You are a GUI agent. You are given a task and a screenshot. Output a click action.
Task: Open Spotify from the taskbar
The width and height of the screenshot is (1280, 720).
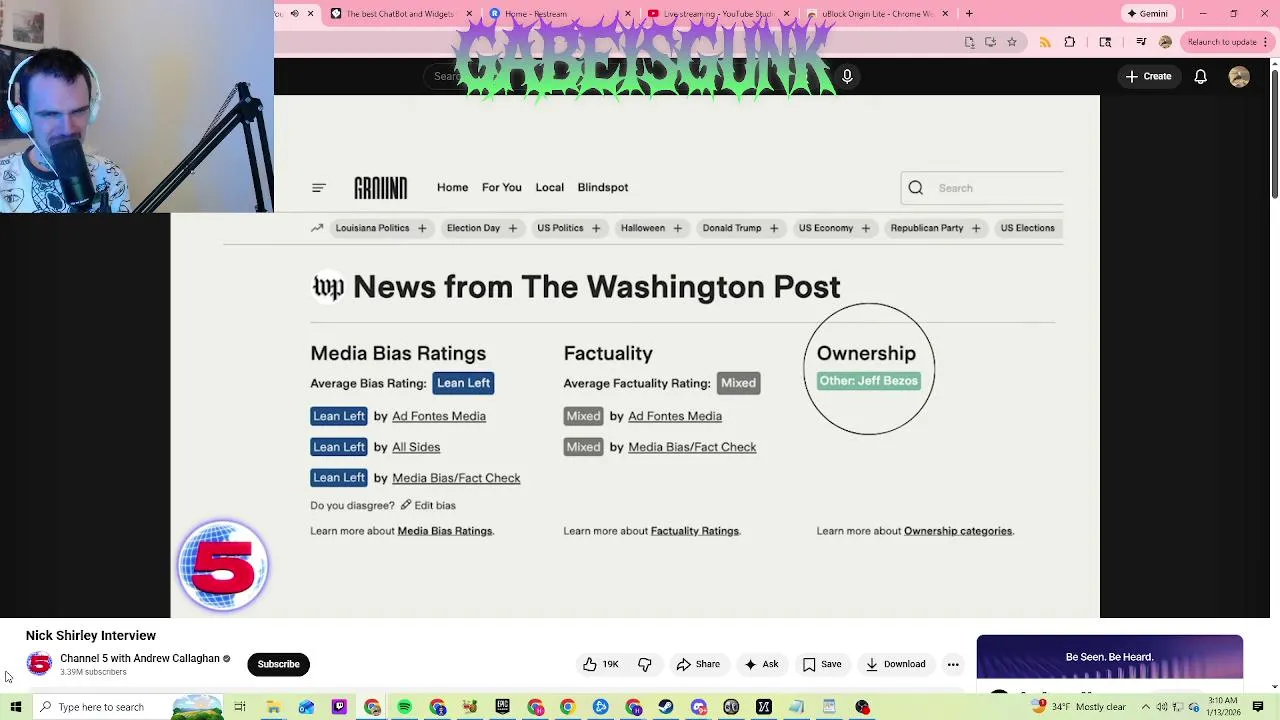(404, 707)
